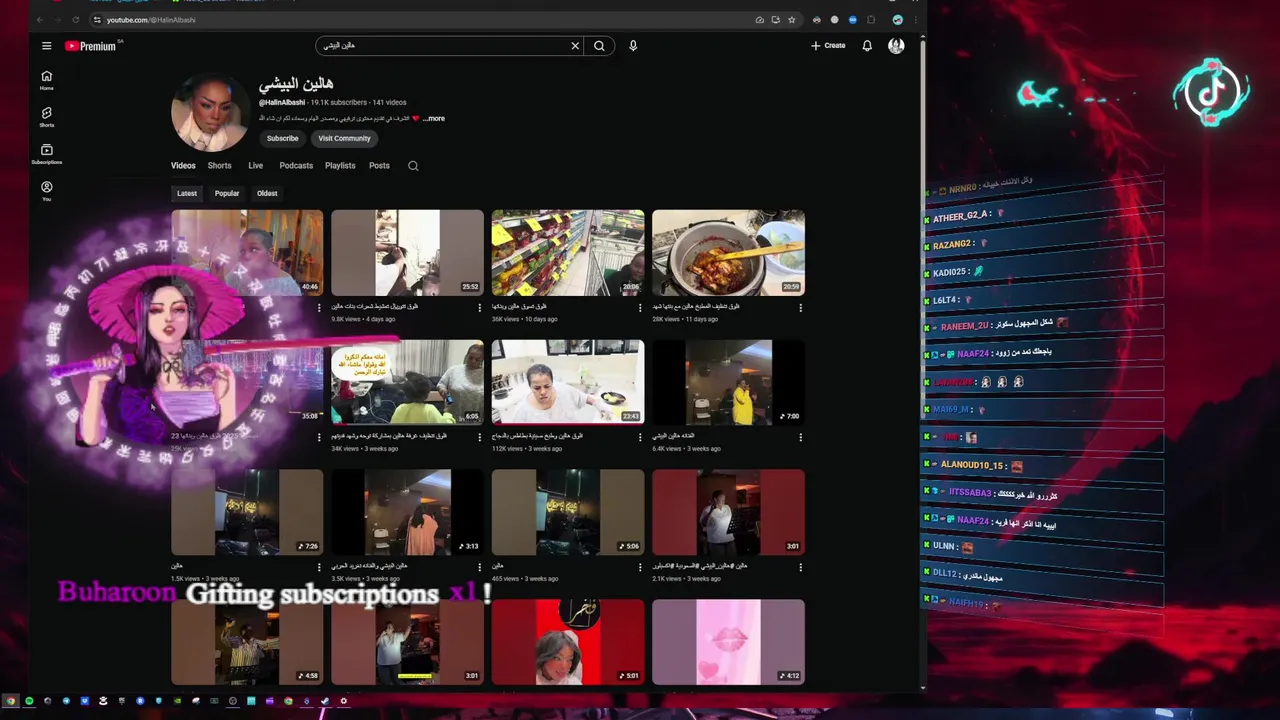The height and width of the screenshot is (720, 1280).
Task: Play the 7:00 video thumbnail
Action: (728, 382)
